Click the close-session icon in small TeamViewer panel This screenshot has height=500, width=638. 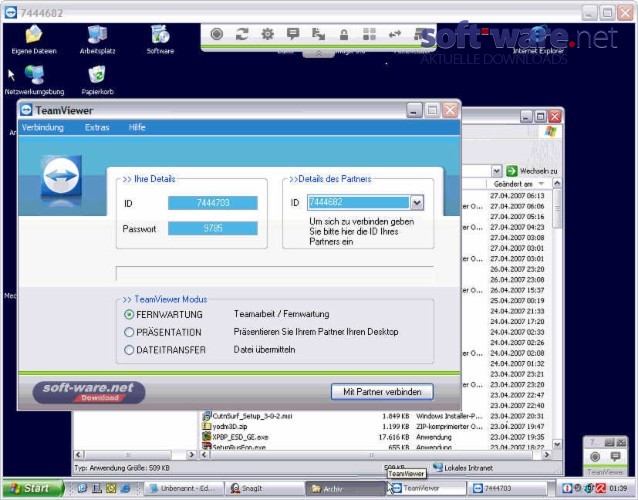(595, 456)
